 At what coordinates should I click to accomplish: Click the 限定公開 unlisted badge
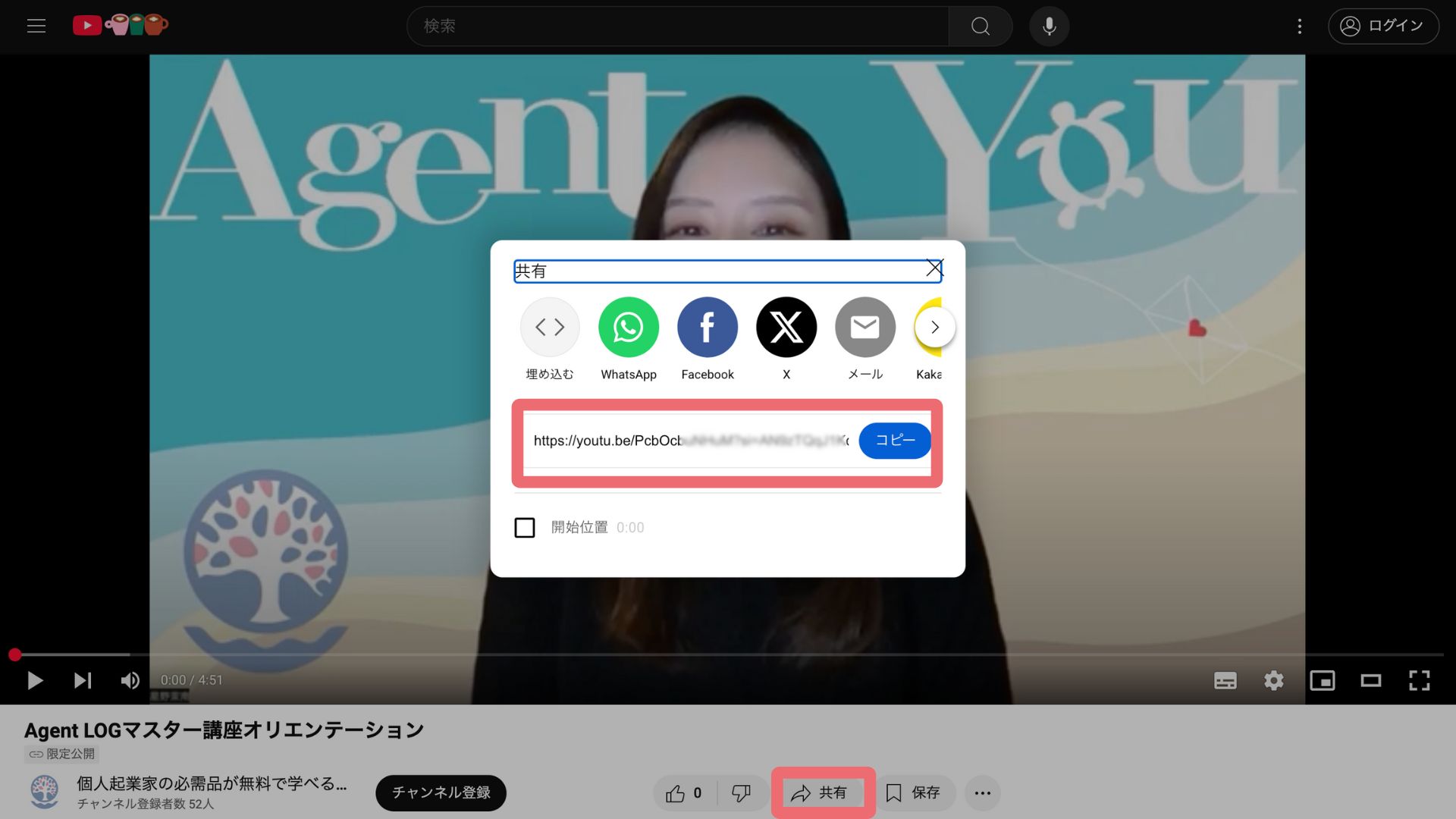(x=62, y=754)
